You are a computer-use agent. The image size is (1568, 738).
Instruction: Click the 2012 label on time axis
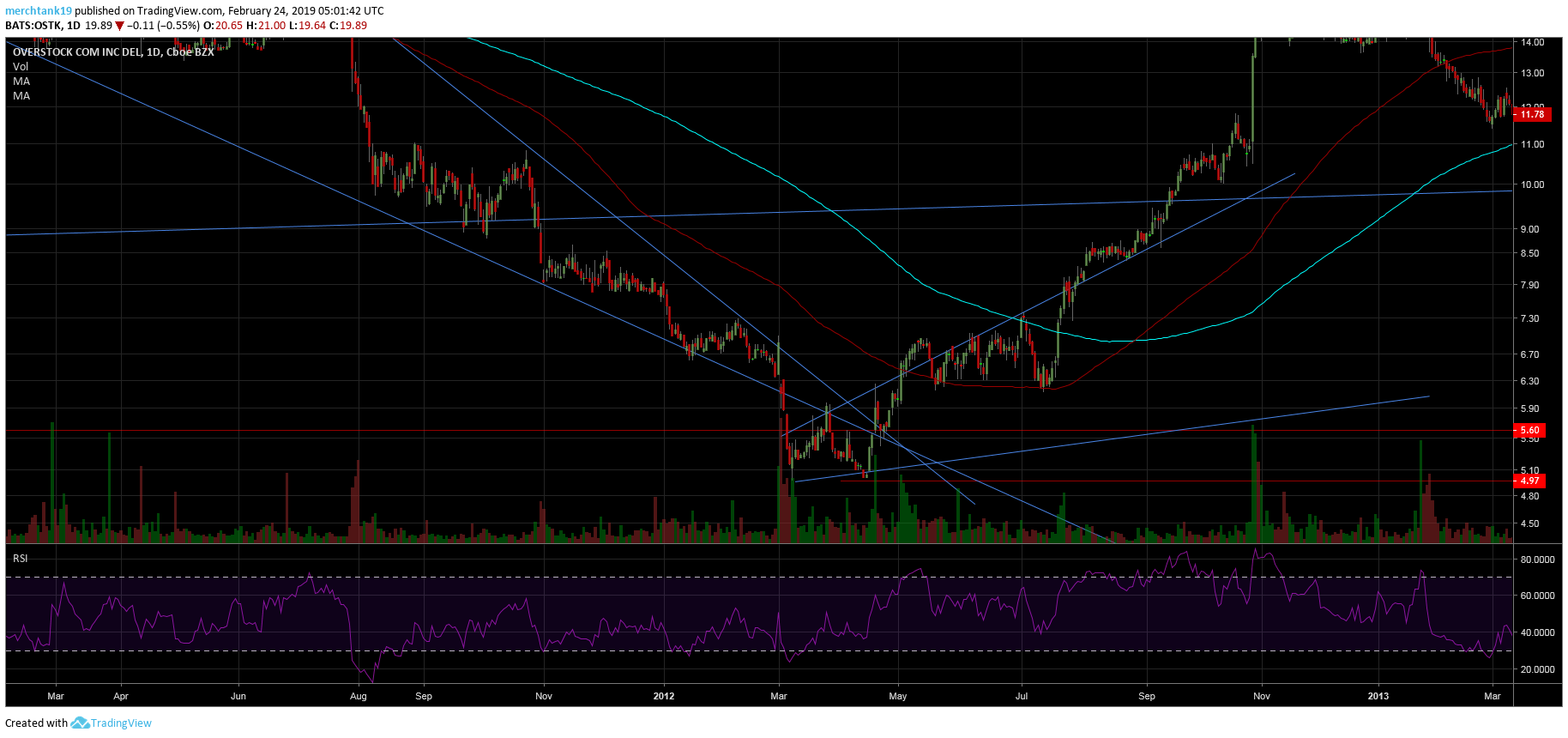click(x=664, y=696)
